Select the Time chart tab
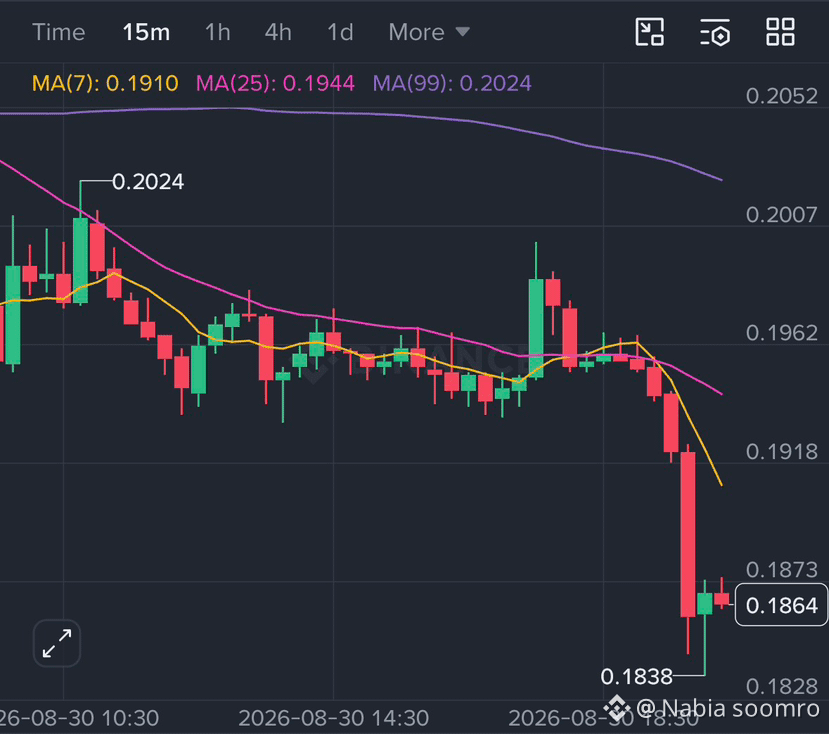Image resolution: width=829 pixels, height=734 pixels. pyautogui.click(x=59, y=32)
